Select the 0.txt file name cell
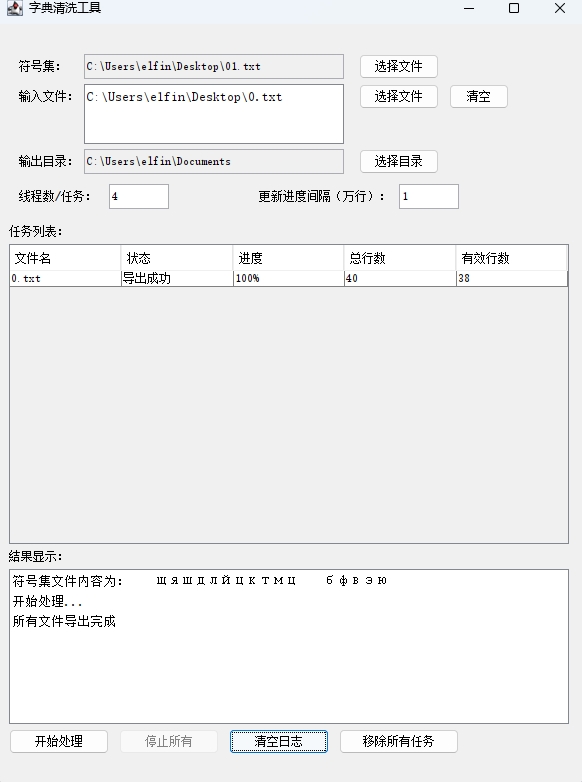582x782 pixels. point(65,278)
